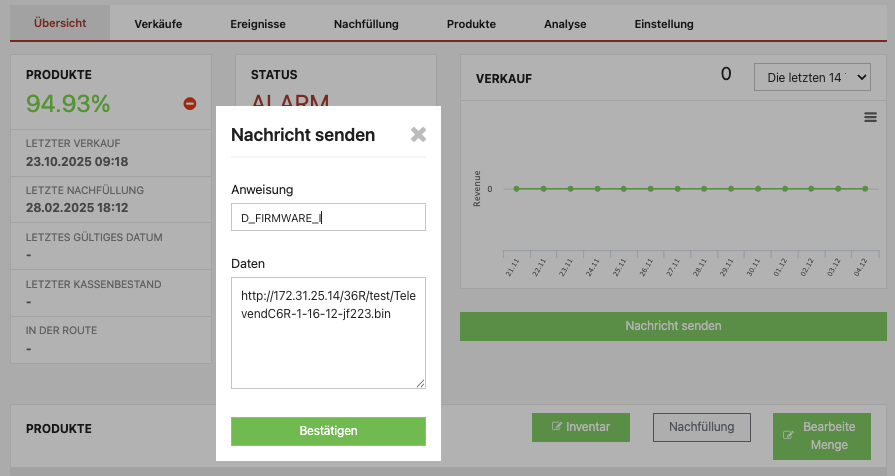Select the Übersicht tab
Image resolution: width=895 pixels, height=476 pixels.
(x=60, y=23)
